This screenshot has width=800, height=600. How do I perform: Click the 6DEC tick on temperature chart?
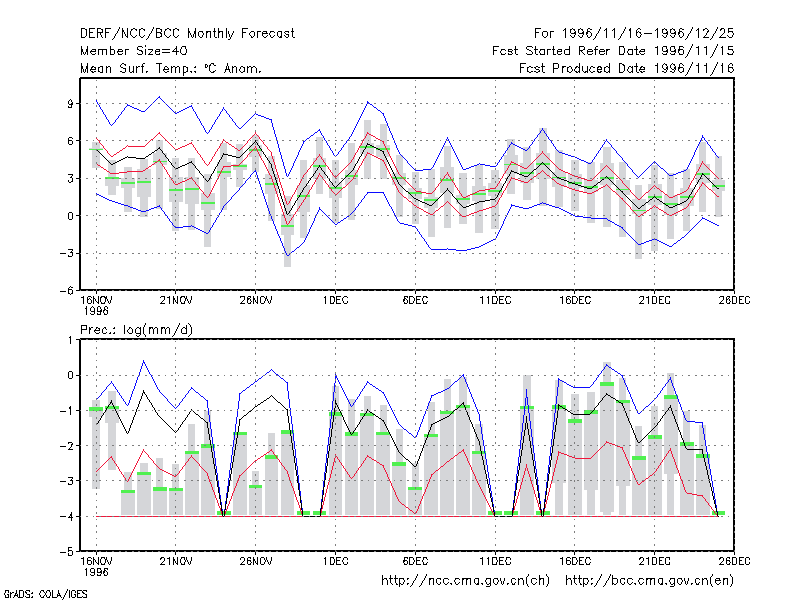(x=415, y=301)
